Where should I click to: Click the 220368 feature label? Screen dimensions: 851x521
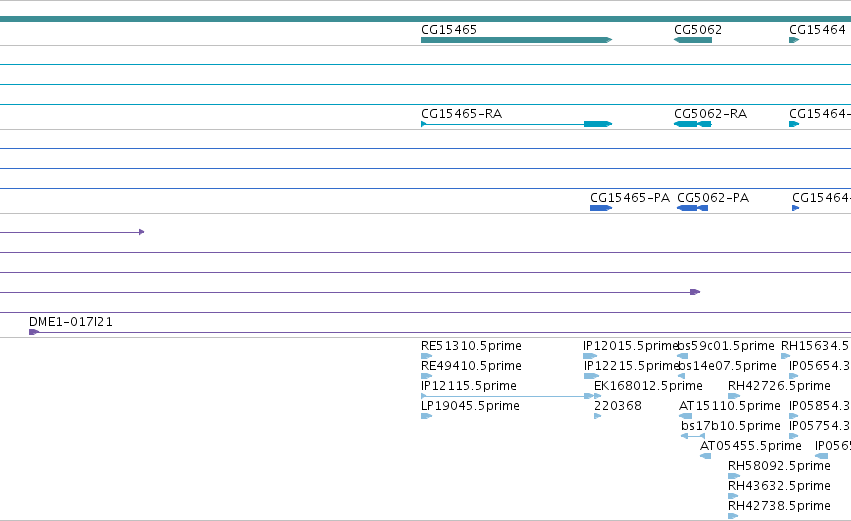pos(618,406)
